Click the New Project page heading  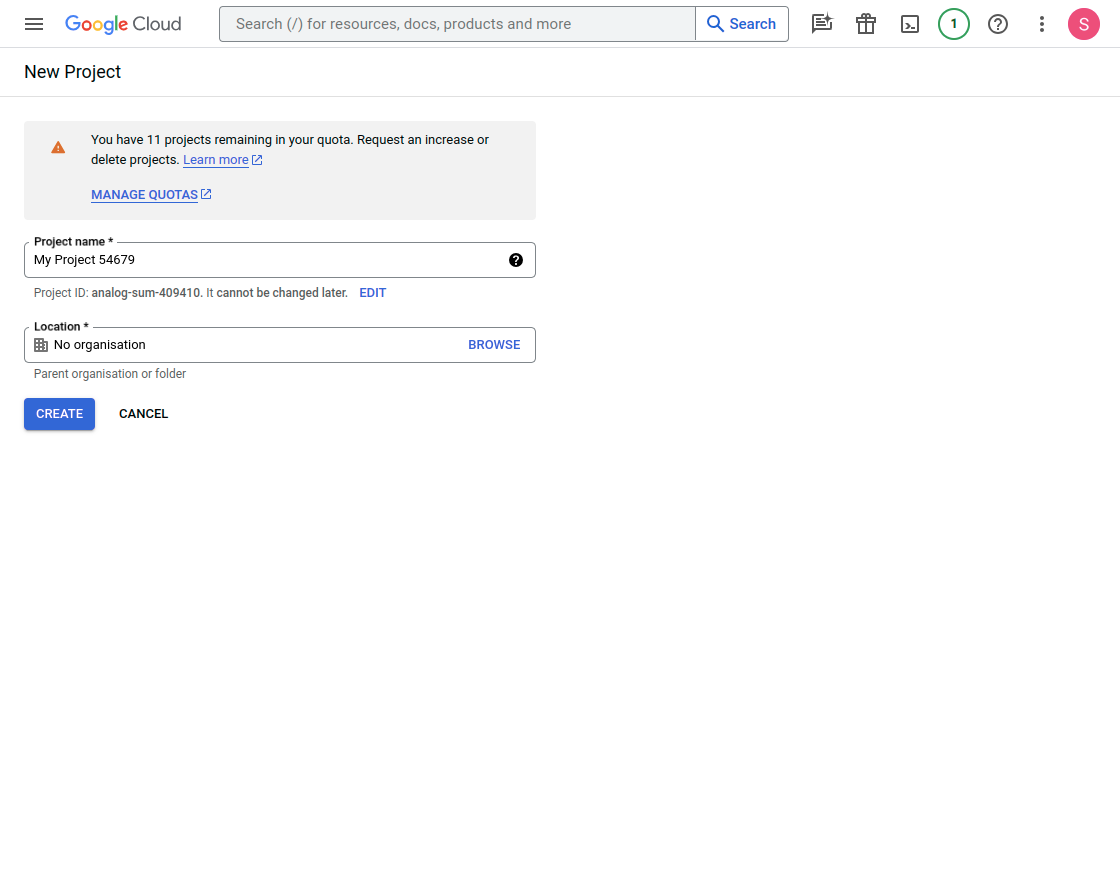click(x=72, y=72)
